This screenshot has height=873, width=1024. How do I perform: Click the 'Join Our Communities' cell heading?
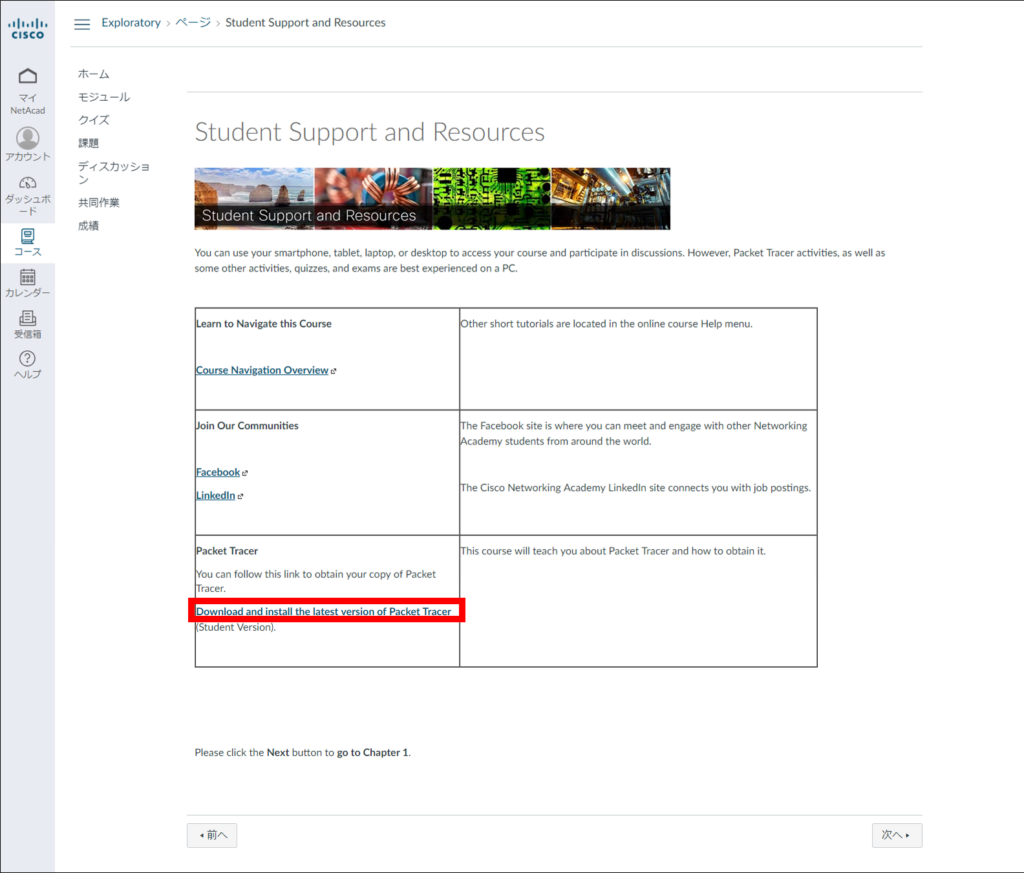(248, 426)
